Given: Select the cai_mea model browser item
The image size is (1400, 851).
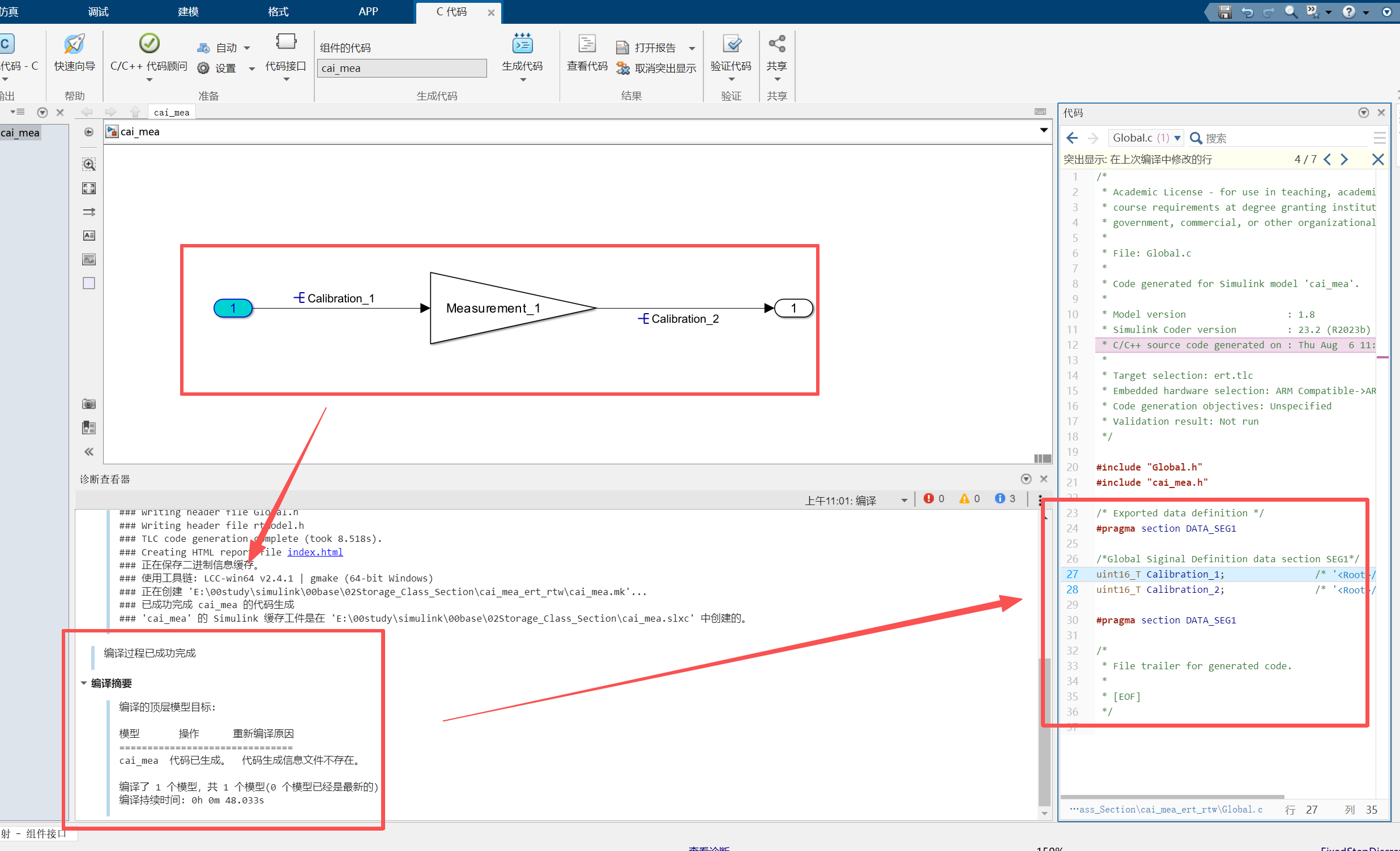Looking at the screenshot, I should (x=20, y=132).
